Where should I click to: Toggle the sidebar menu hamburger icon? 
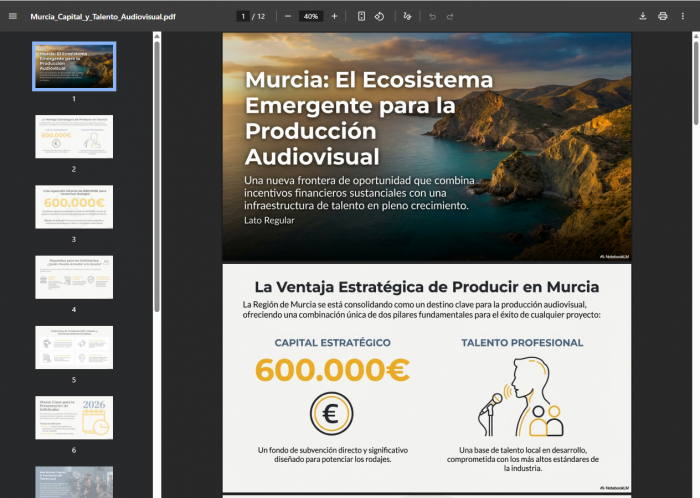click(x=13, y=16)
